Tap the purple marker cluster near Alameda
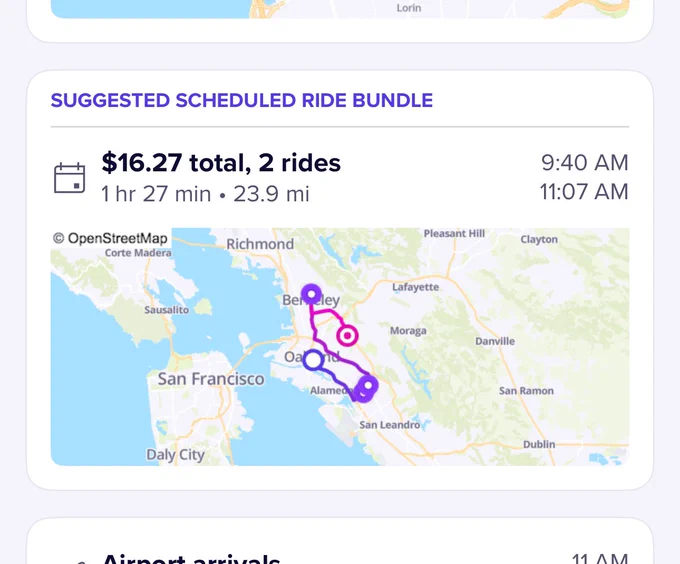This screenshot has height=564, width=680. click(x=365, y=389)
